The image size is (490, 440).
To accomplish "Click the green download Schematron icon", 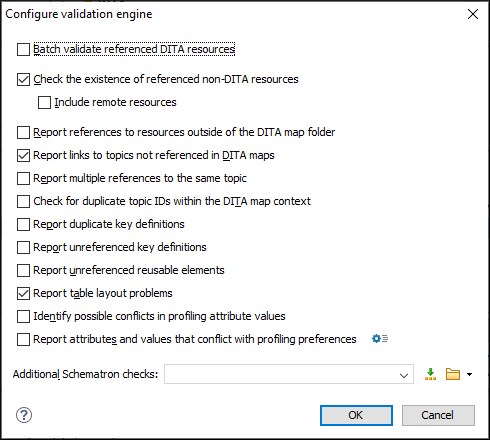I will [430, 374].
